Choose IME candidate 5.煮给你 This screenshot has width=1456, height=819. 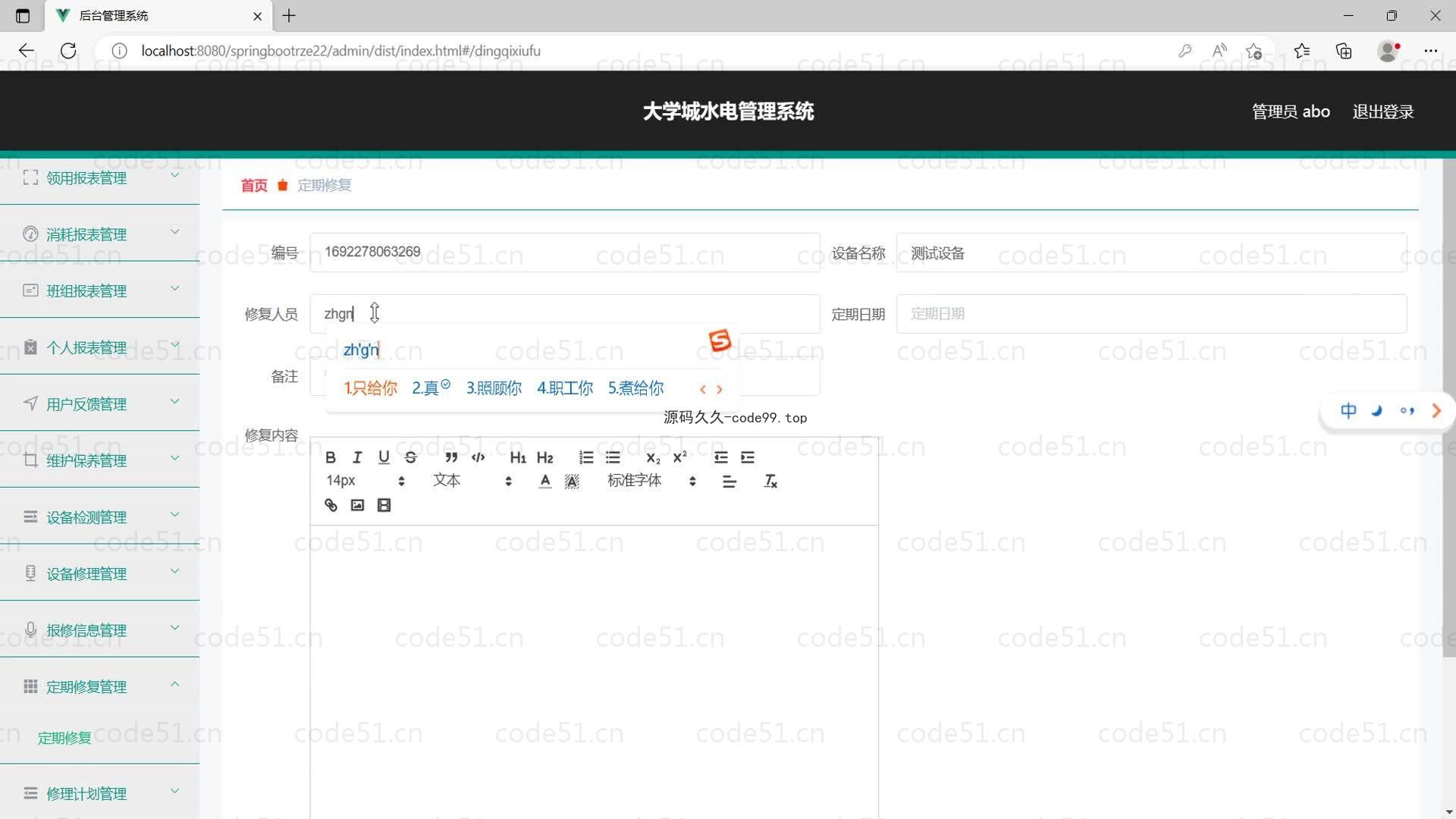635,388
